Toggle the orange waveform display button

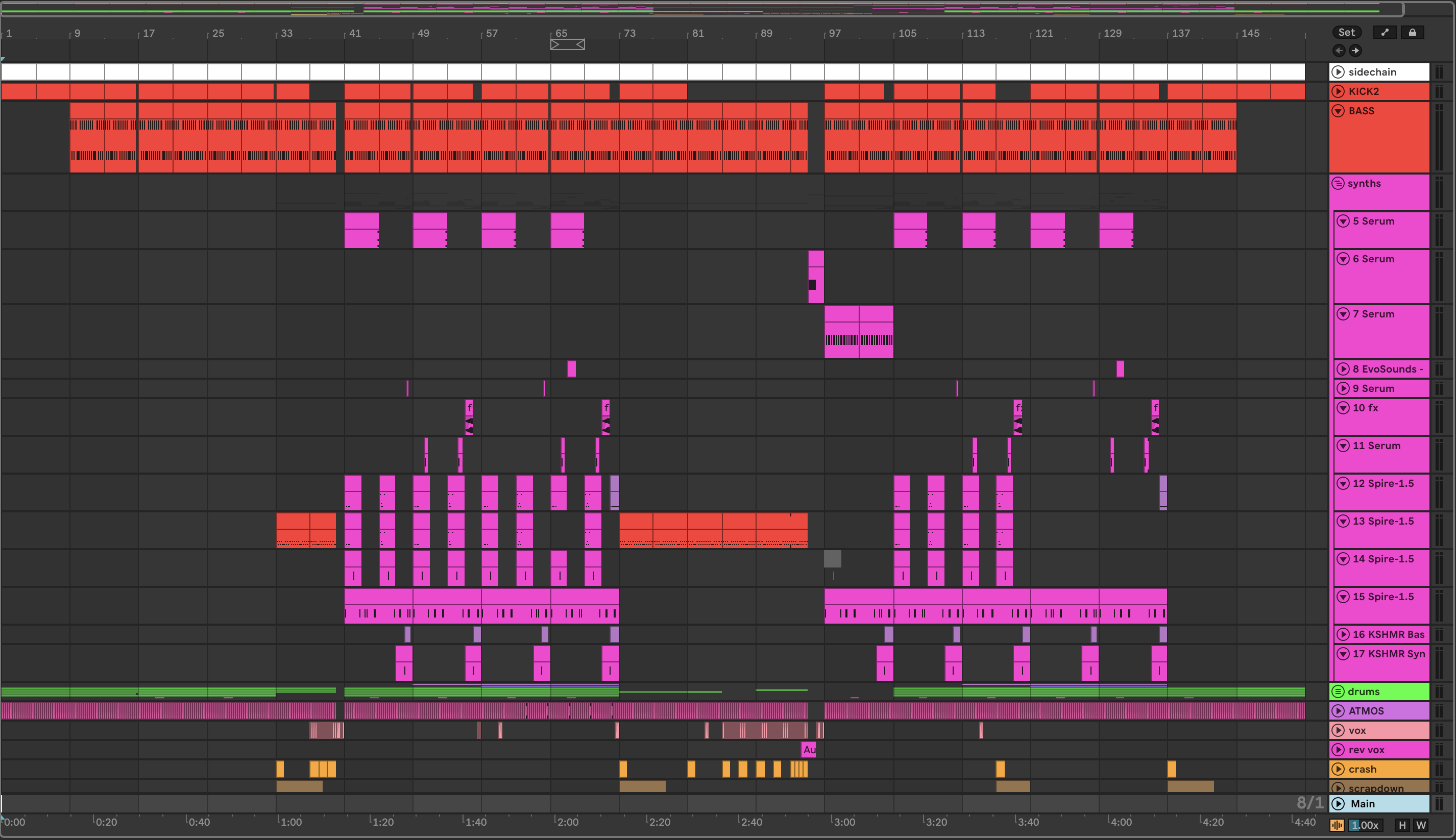coord(1337,825)
